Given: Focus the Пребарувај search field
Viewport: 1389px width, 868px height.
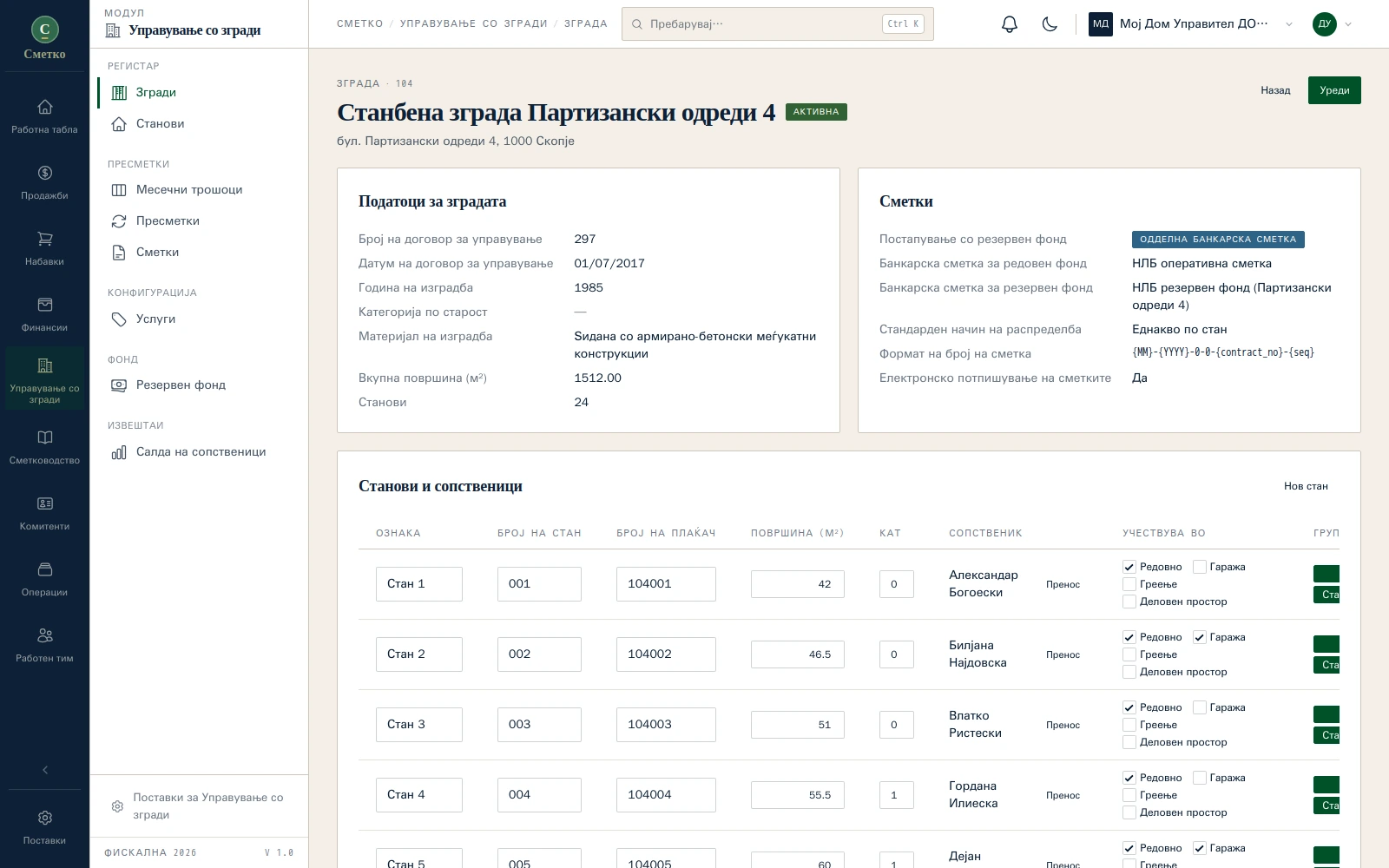Looking at the screenshot, I should (777, 24).
